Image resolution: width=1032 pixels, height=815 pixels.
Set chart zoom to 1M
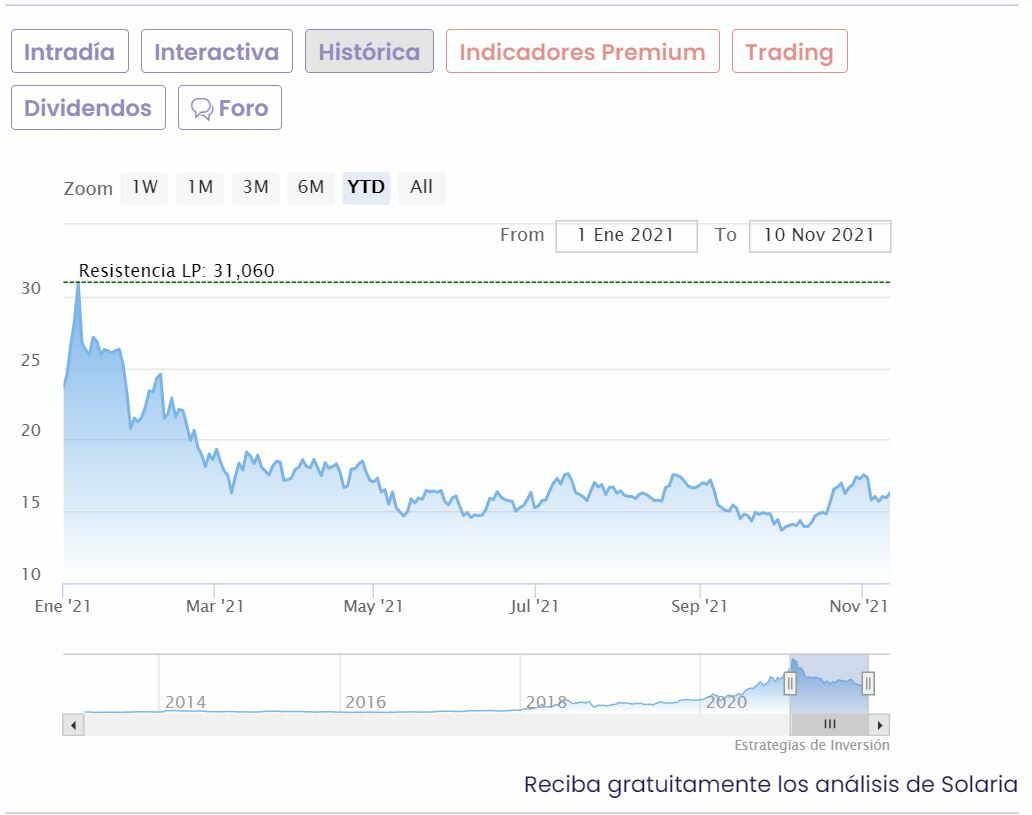200,187
